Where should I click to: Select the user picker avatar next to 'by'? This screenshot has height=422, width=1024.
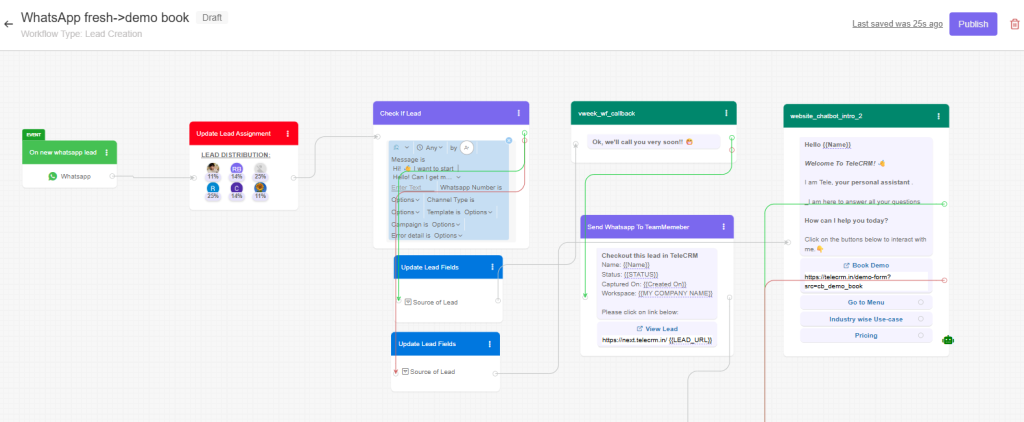466,148
